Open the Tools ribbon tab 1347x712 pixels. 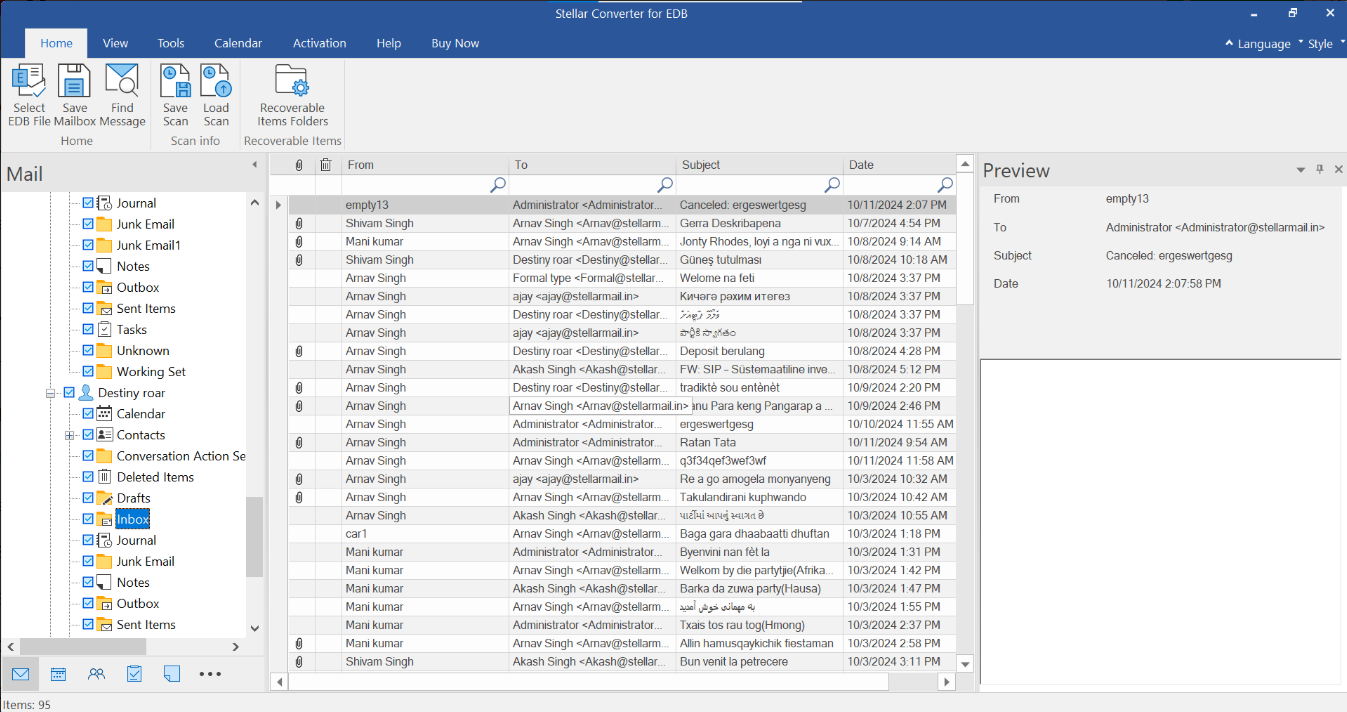171,43
